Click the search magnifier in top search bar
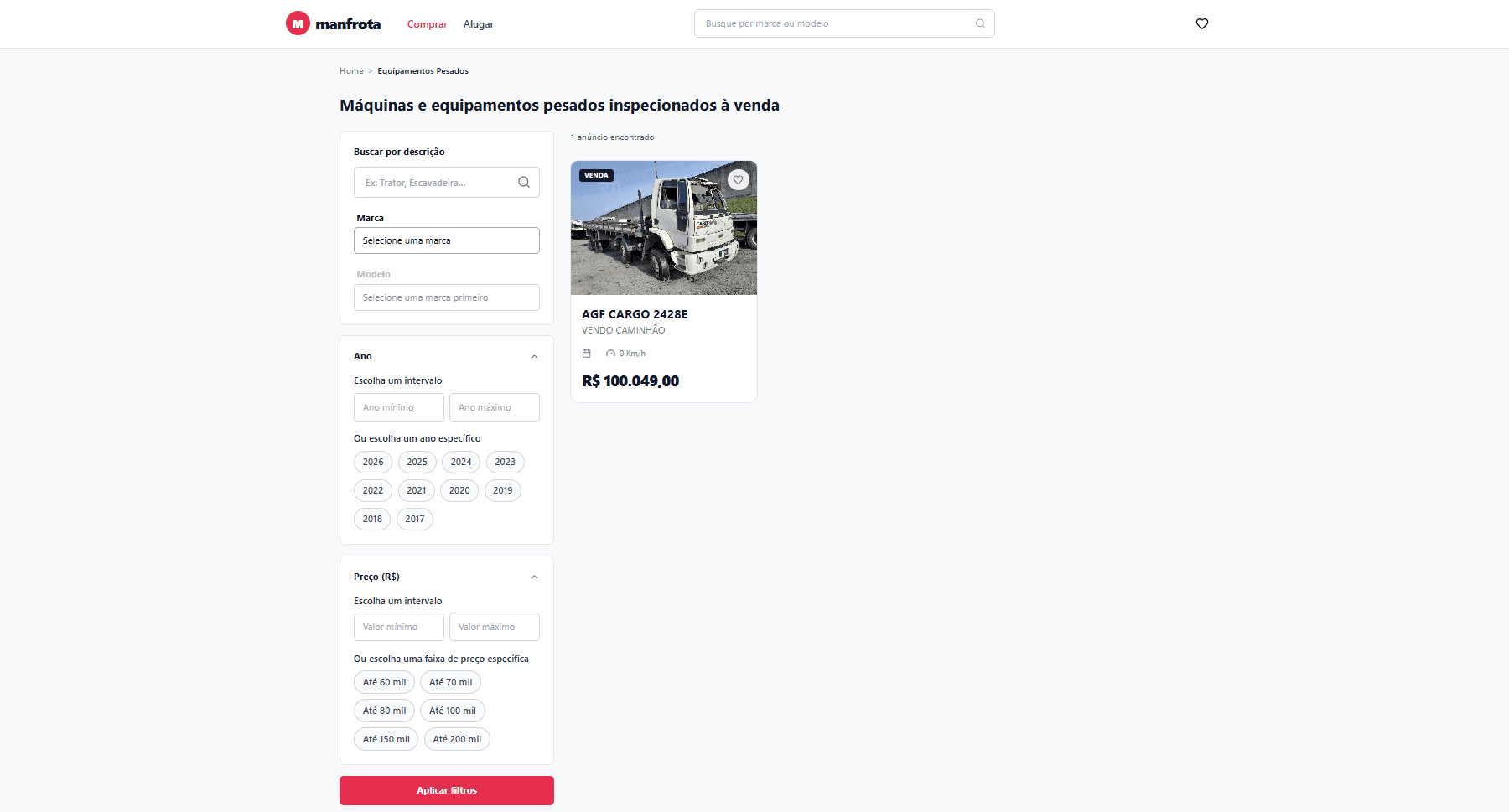 (980, 23)
